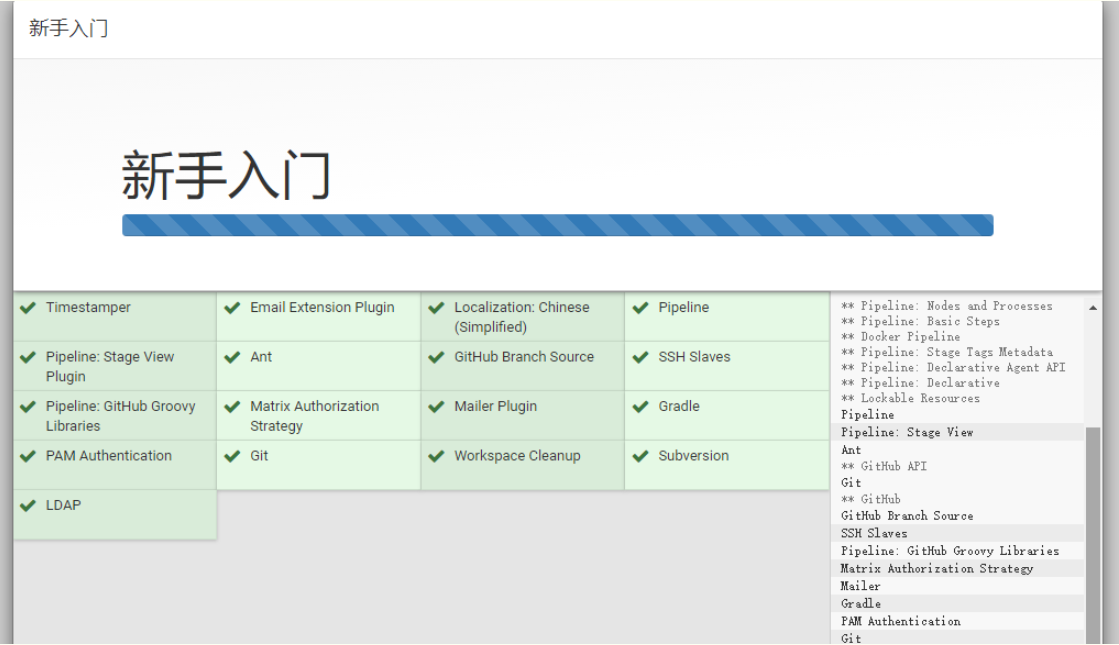1119x645 pixels.
Task: Click the checkmark beside Pipeline: GitHub Groovy Libraries tile
Action: tap(28, 407)
